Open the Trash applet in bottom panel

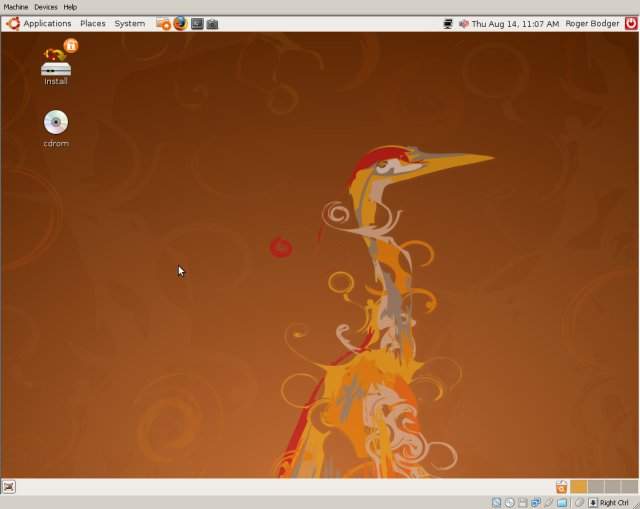tap(561, 487)
